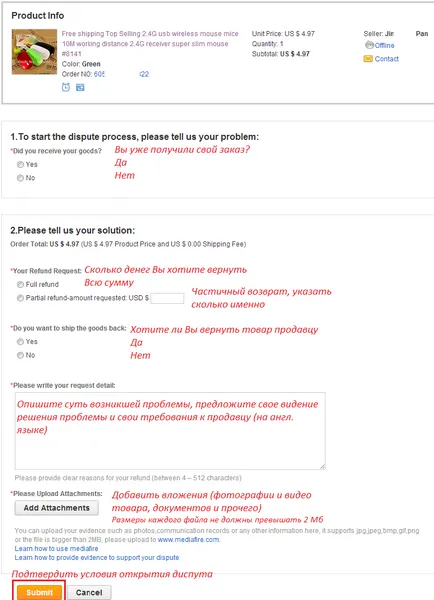This screenshot has width=434, height=600.
Task: Click the yellow envelope Contact icon
Action: click(x=368, y=59)
